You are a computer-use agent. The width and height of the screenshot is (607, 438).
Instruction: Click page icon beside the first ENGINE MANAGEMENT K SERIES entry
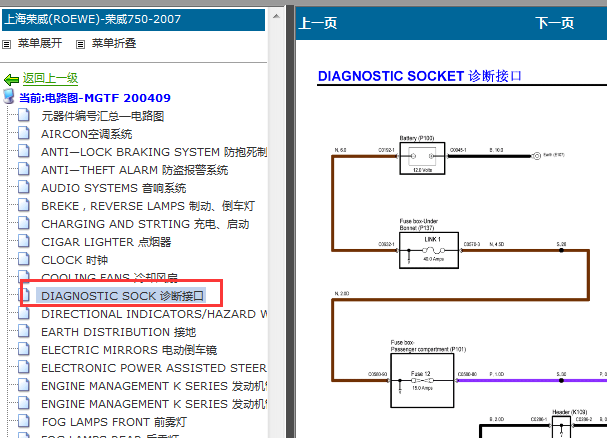[x=24, y=385]
